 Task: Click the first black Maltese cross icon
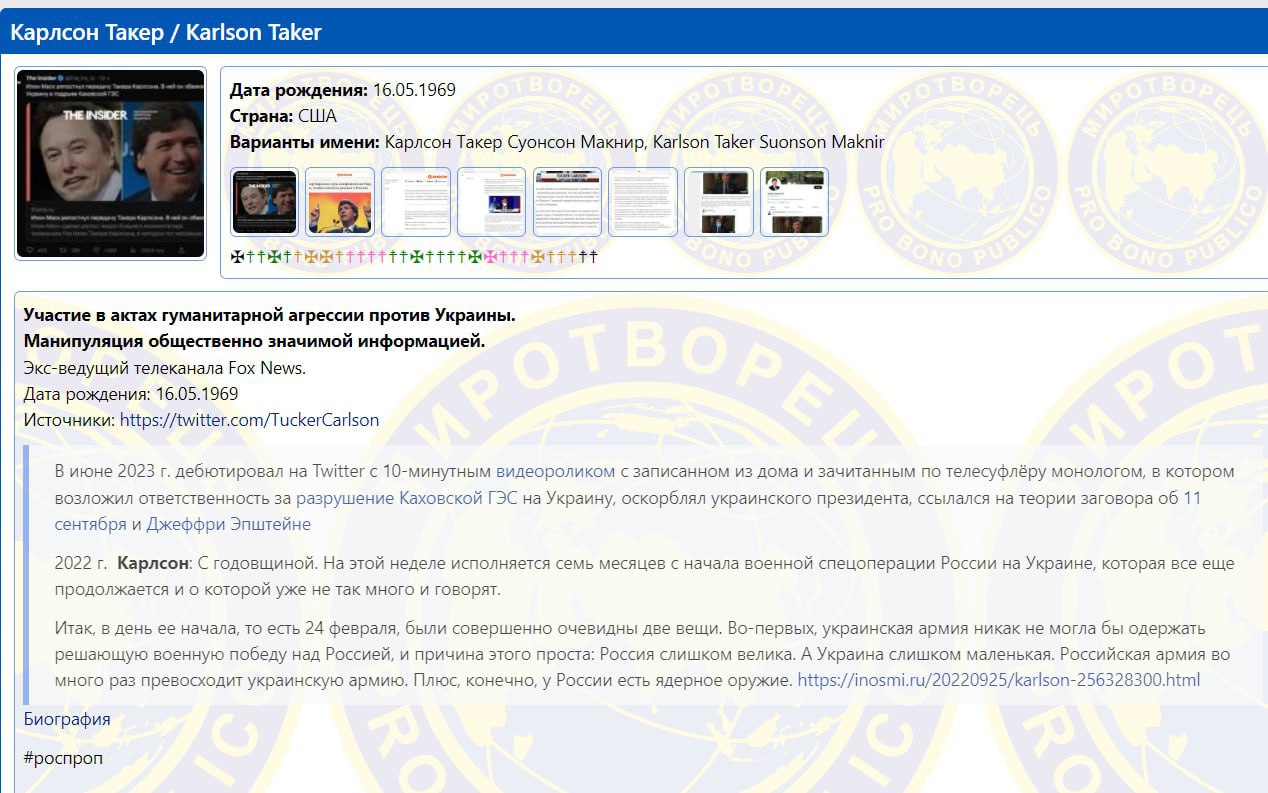coord(236,257)
